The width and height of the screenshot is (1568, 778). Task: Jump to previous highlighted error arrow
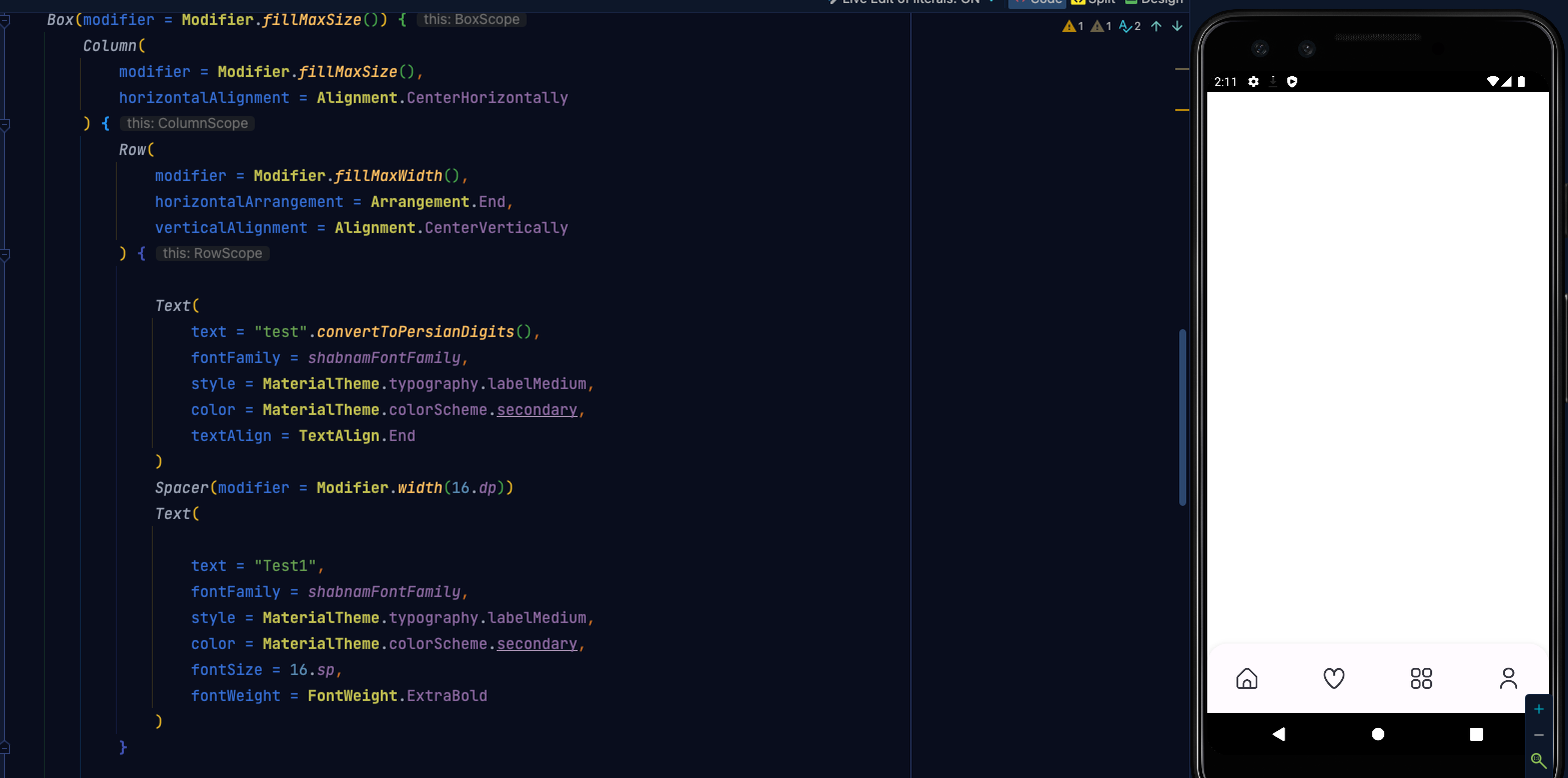click(x=1156, y=26)
